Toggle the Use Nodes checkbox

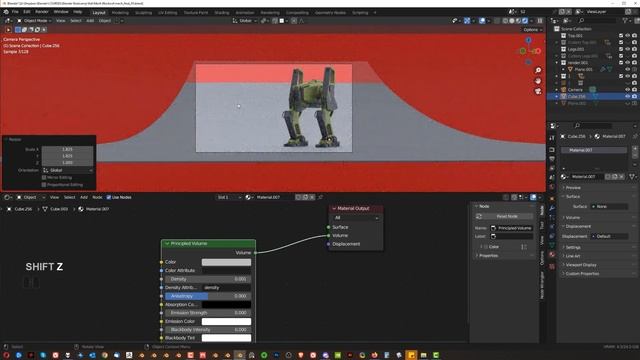pyautogui.click(x=109, y=197)
